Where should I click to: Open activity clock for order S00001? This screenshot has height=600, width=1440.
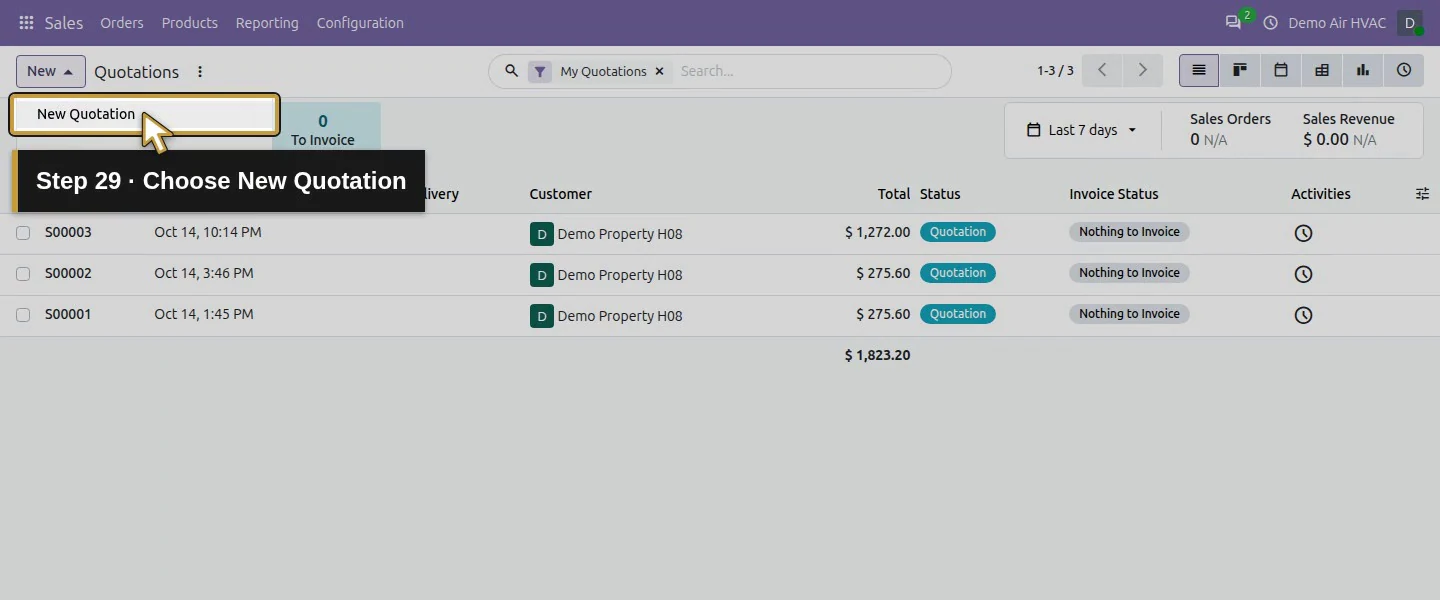1303,315
